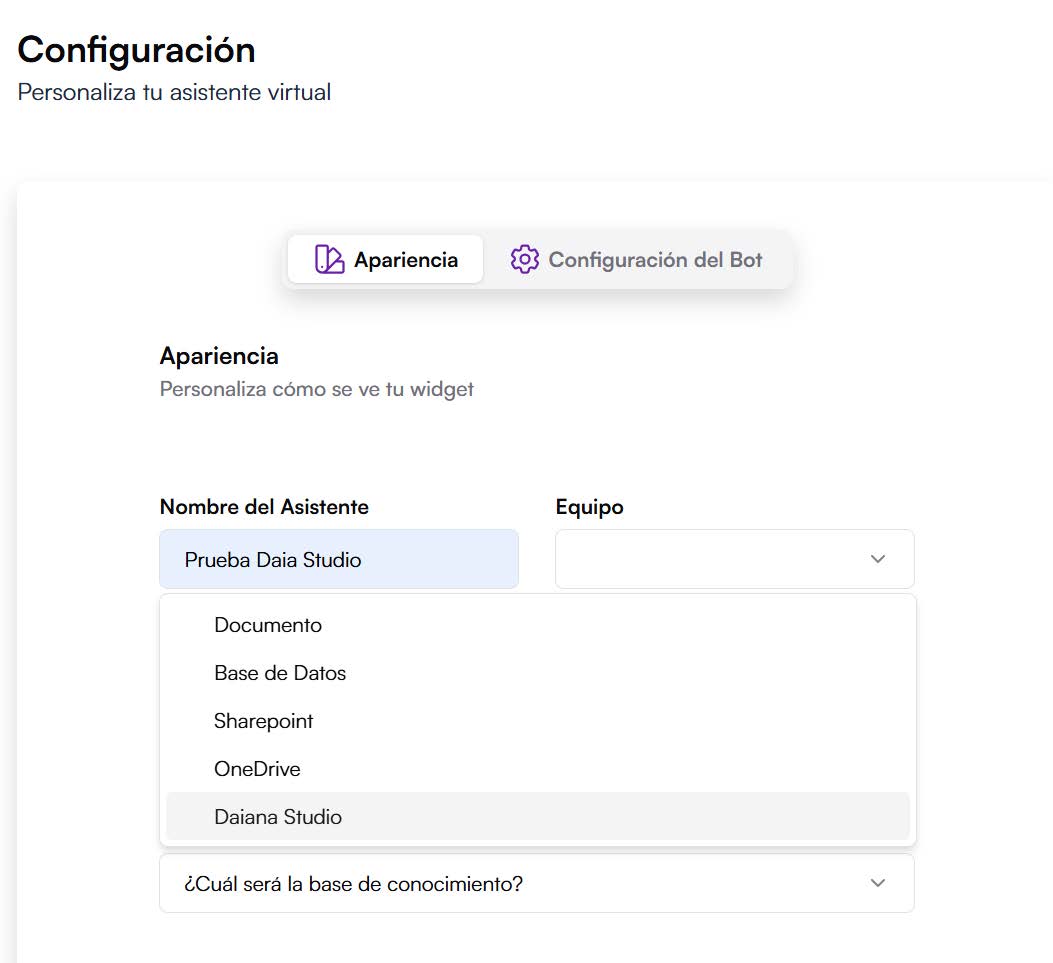Click the Nombre del Asistente label
The image size is (1053, 963).
click(264, 507)
